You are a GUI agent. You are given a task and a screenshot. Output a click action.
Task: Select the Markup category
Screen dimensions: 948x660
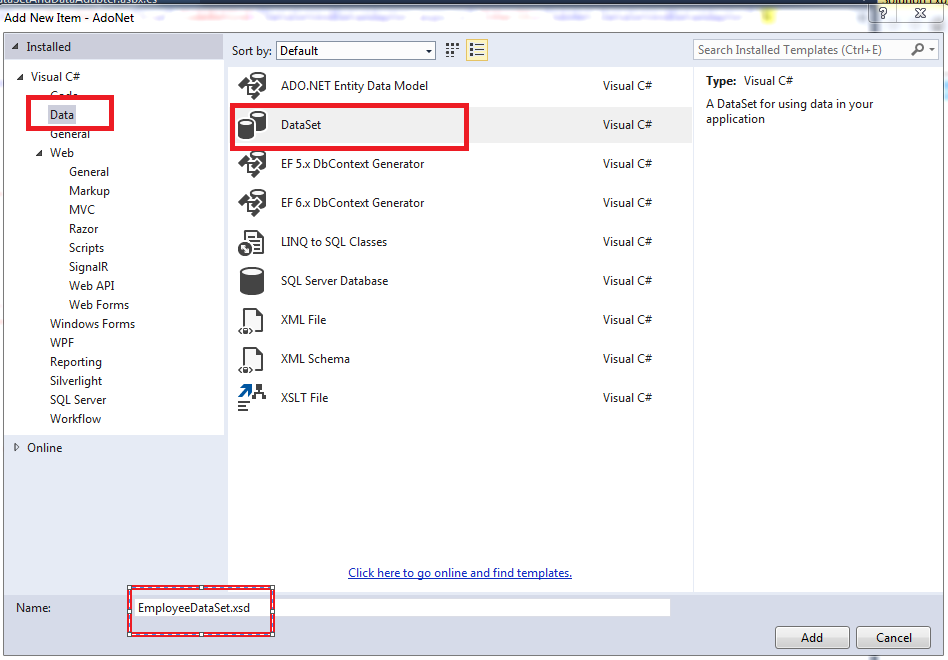(x=89, y=191)
